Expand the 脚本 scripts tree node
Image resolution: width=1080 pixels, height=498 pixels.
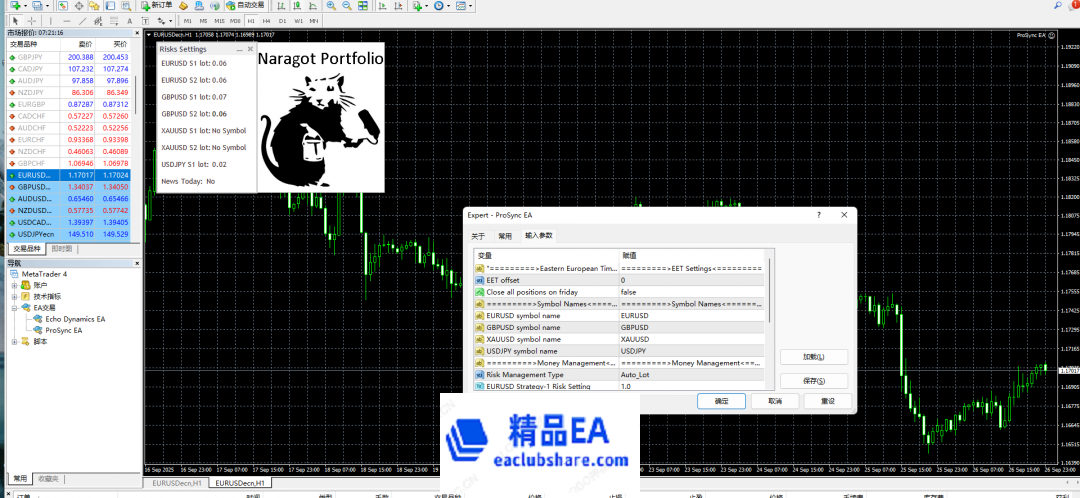[14, 341]
